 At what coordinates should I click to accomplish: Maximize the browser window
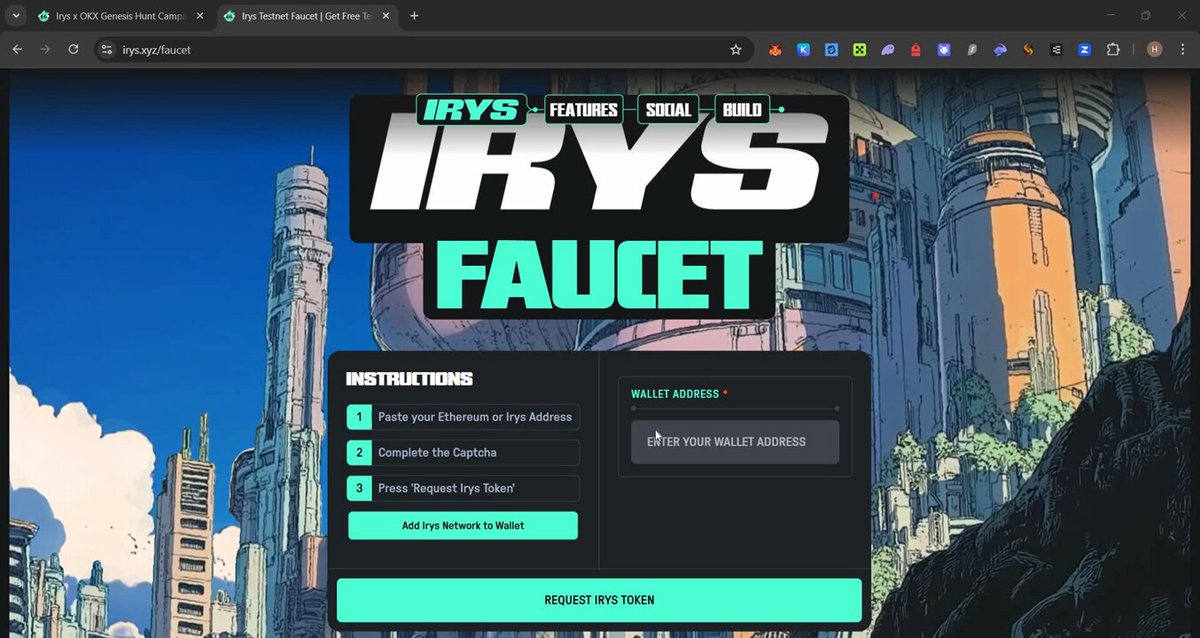(1146, 16)
